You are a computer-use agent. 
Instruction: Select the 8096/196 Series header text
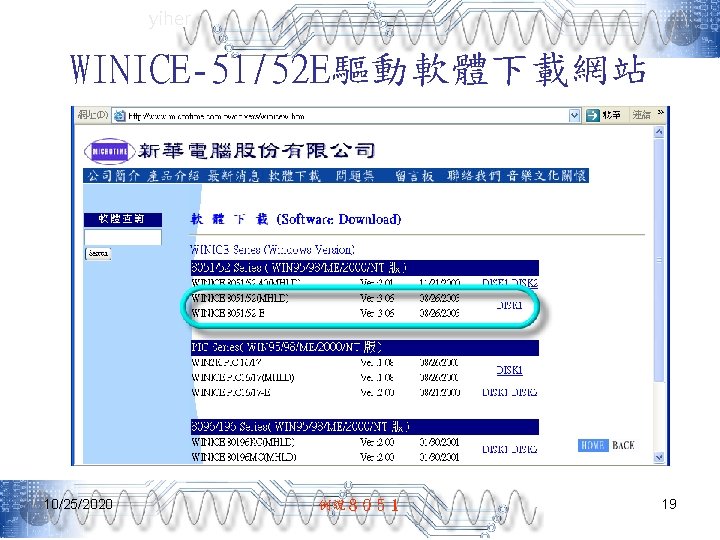pyautogui.click(x=300, y=427)
